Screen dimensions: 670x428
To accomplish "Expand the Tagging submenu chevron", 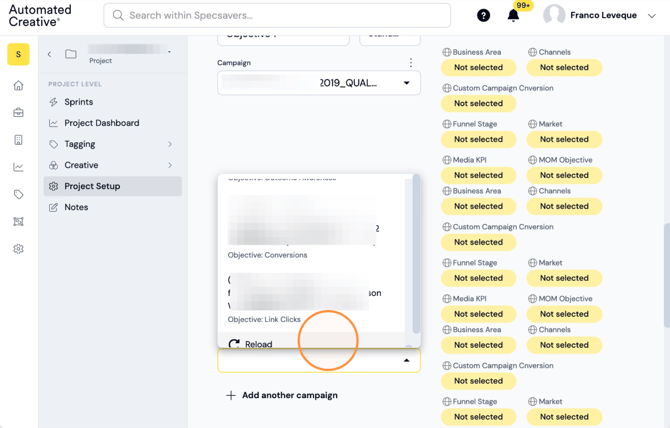I will click(170, 144).
